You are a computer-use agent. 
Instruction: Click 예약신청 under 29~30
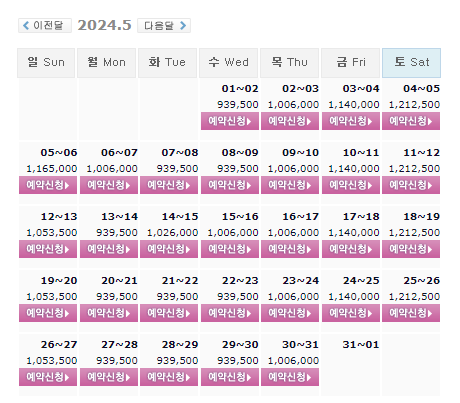click(x=230, y=377)
